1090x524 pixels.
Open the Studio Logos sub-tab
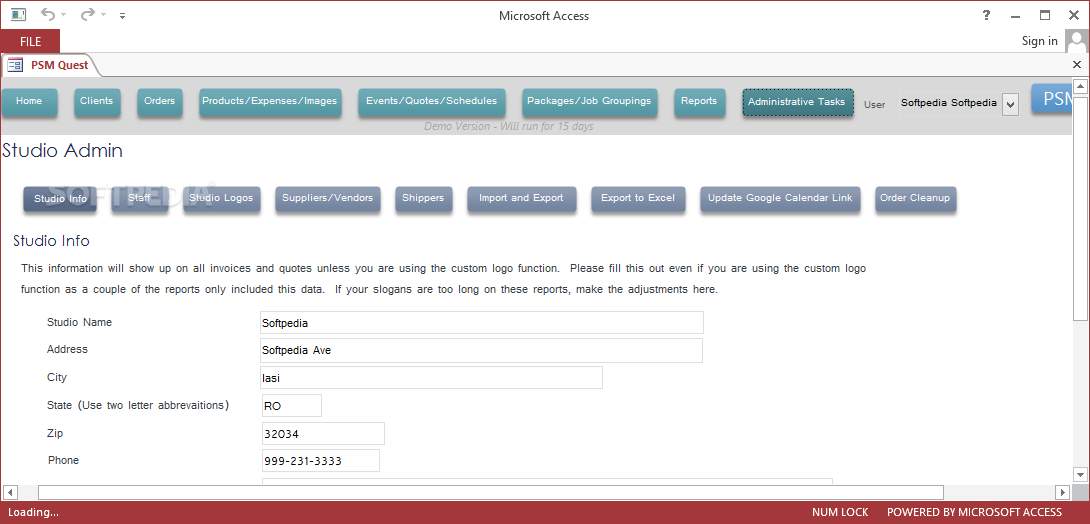click(x=222, y=199)
